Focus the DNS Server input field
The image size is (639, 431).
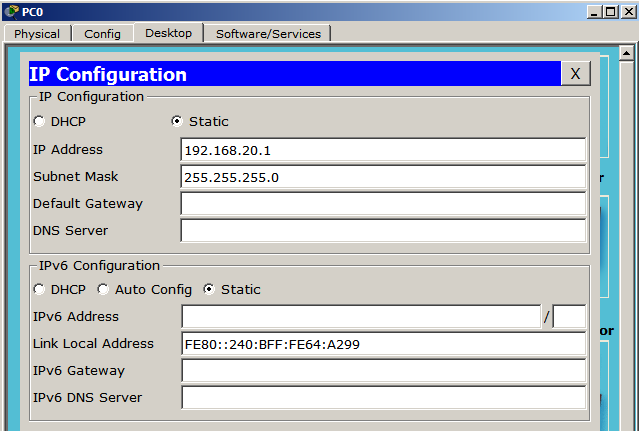click(x=383, y=231)
